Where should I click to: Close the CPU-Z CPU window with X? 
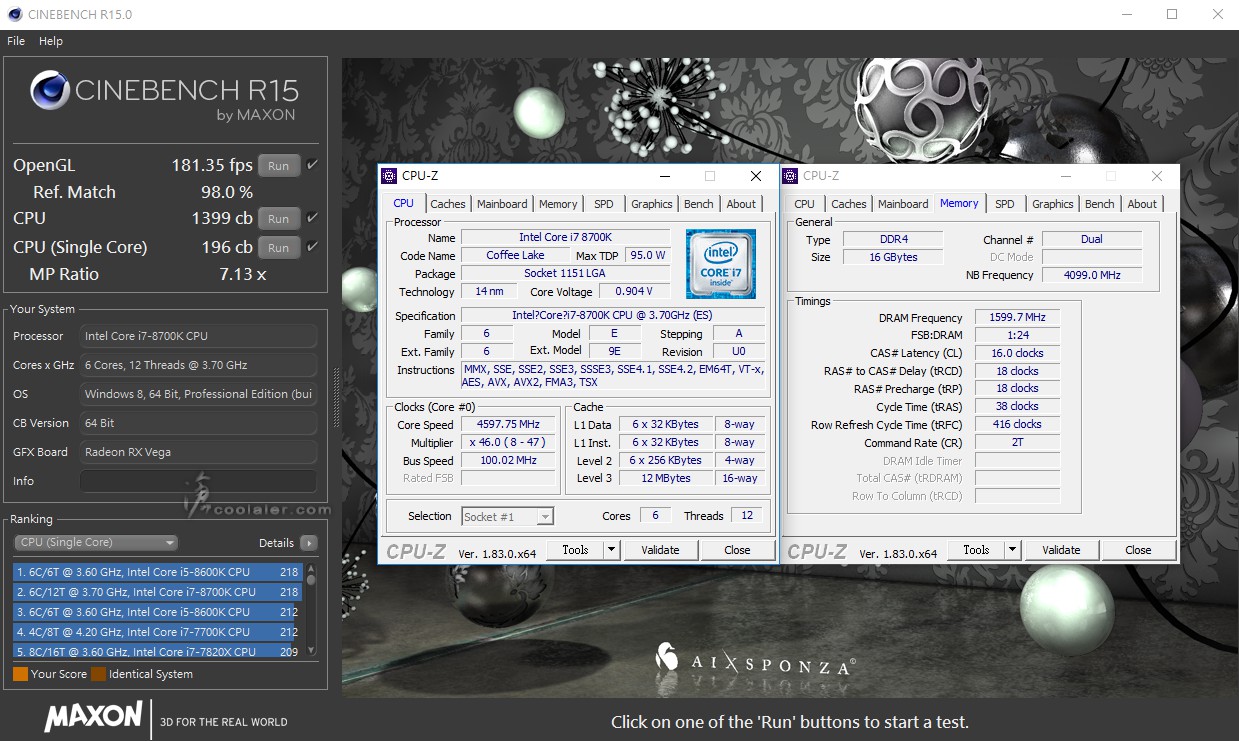[756, 176]
